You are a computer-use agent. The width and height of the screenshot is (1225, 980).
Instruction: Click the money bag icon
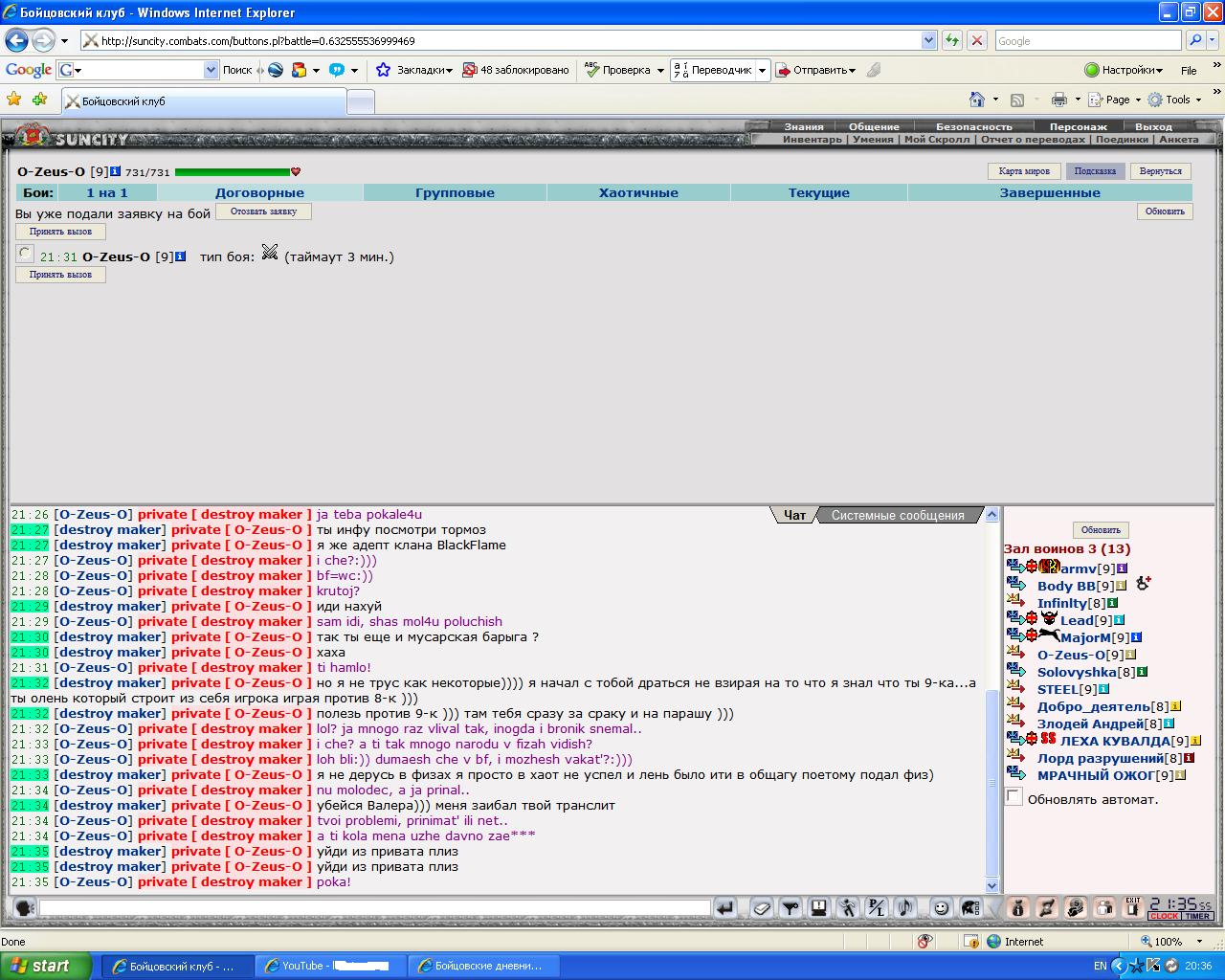[x=1018, y=907]
